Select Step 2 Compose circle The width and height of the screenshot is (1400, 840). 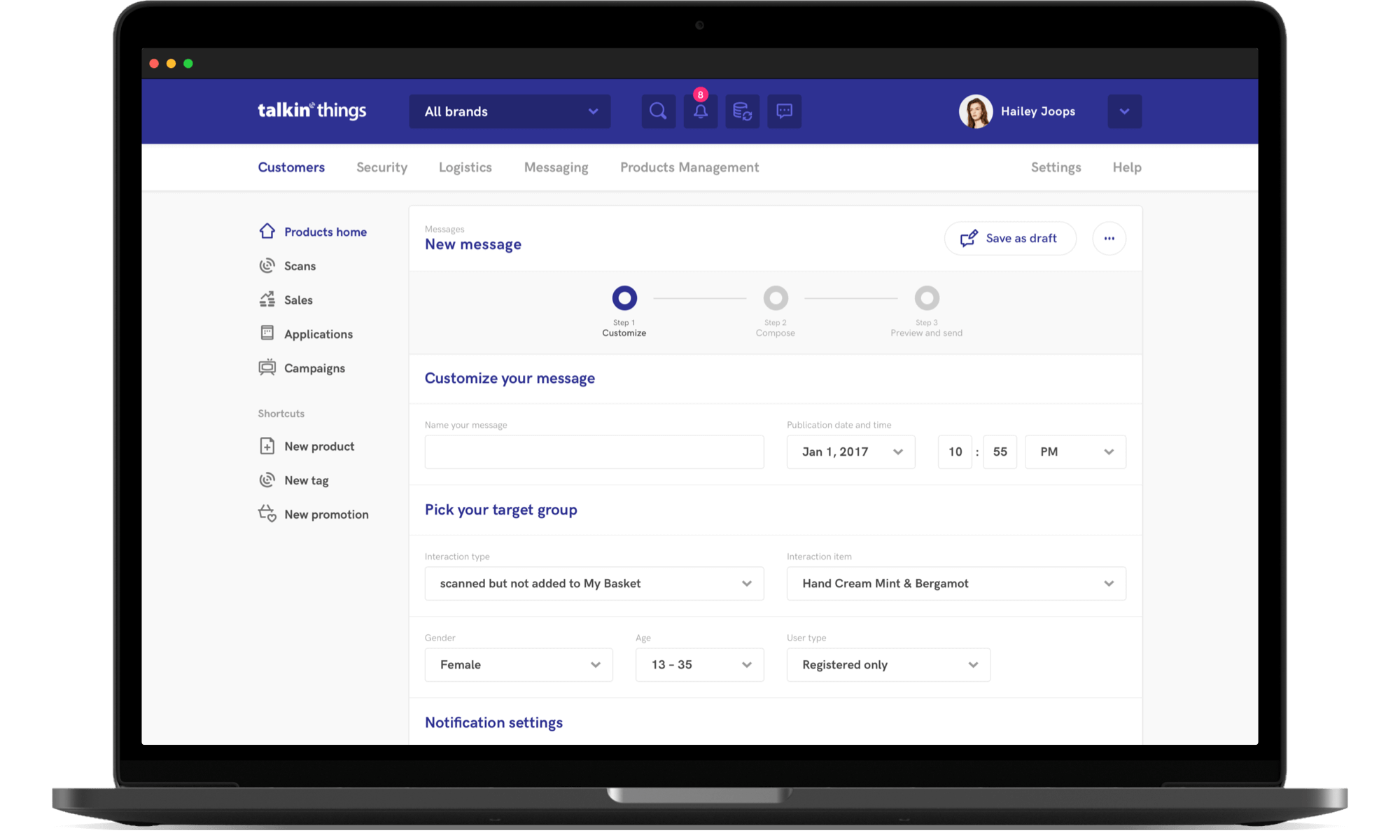point(776,298)
